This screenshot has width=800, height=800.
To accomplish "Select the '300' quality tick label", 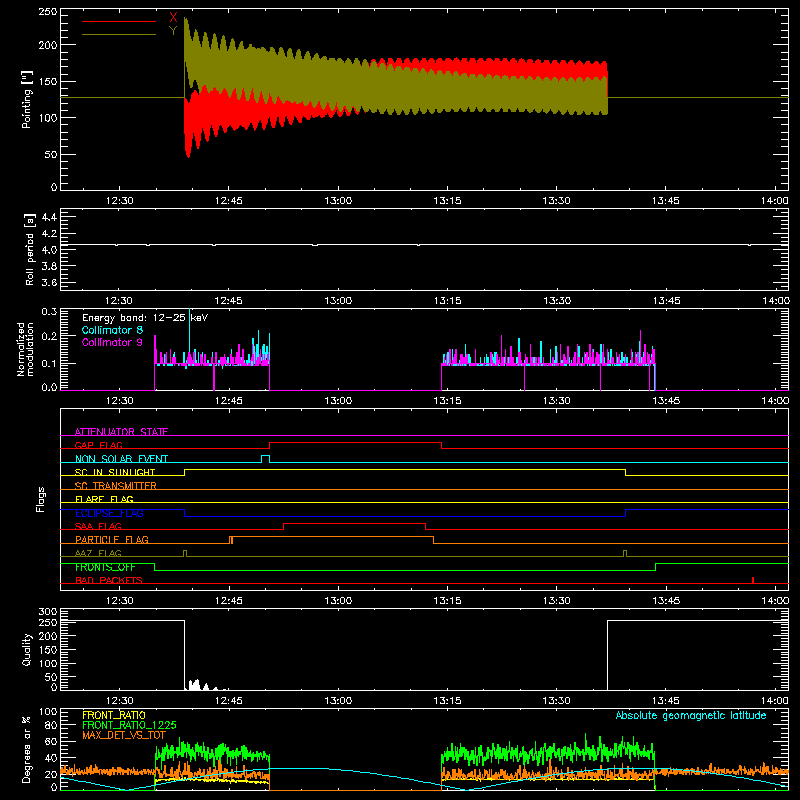I will tap(48, 612).
